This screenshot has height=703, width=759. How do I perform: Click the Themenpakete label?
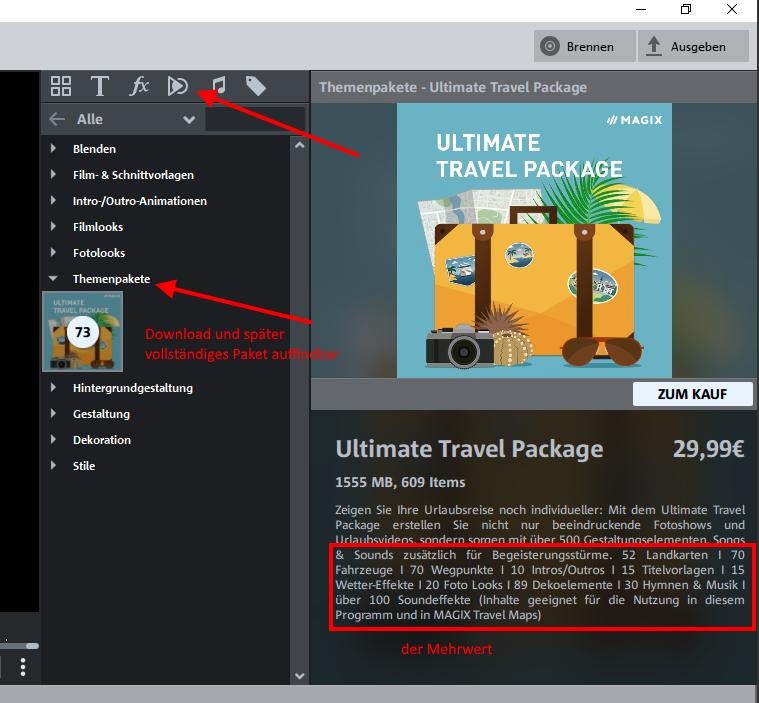point(111,279)
